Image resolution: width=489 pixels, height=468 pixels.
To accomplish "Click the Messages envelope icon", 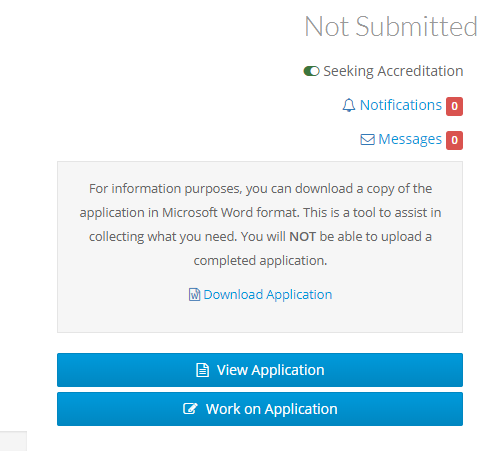I will click(x=367, y=139).
